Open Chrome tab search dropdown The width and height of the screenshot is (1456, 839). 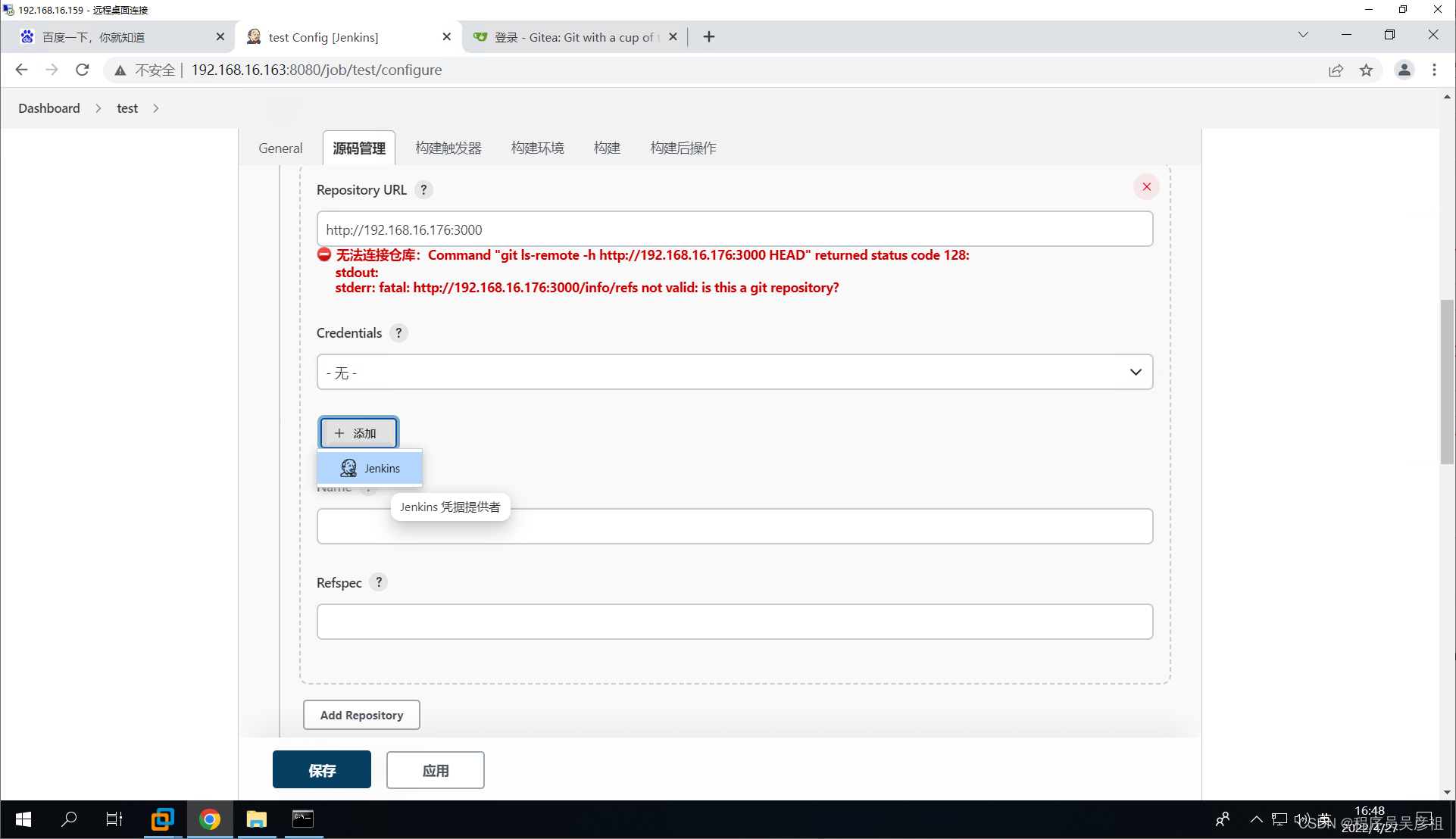[1303, 35]
